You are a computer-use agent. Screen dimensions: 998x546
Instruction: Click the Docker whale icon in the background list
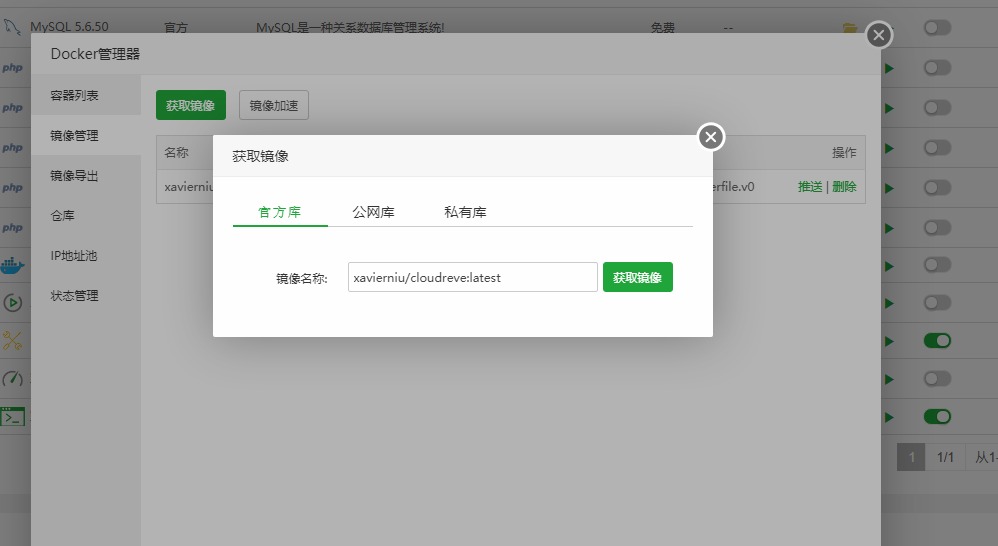12,265
